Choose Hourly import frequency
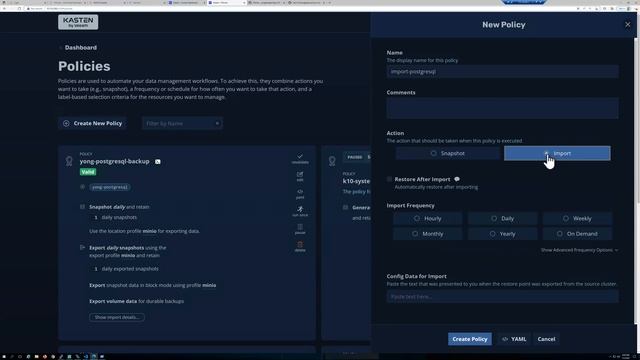The height and width of the screenshot is (360, 640). 427,219
